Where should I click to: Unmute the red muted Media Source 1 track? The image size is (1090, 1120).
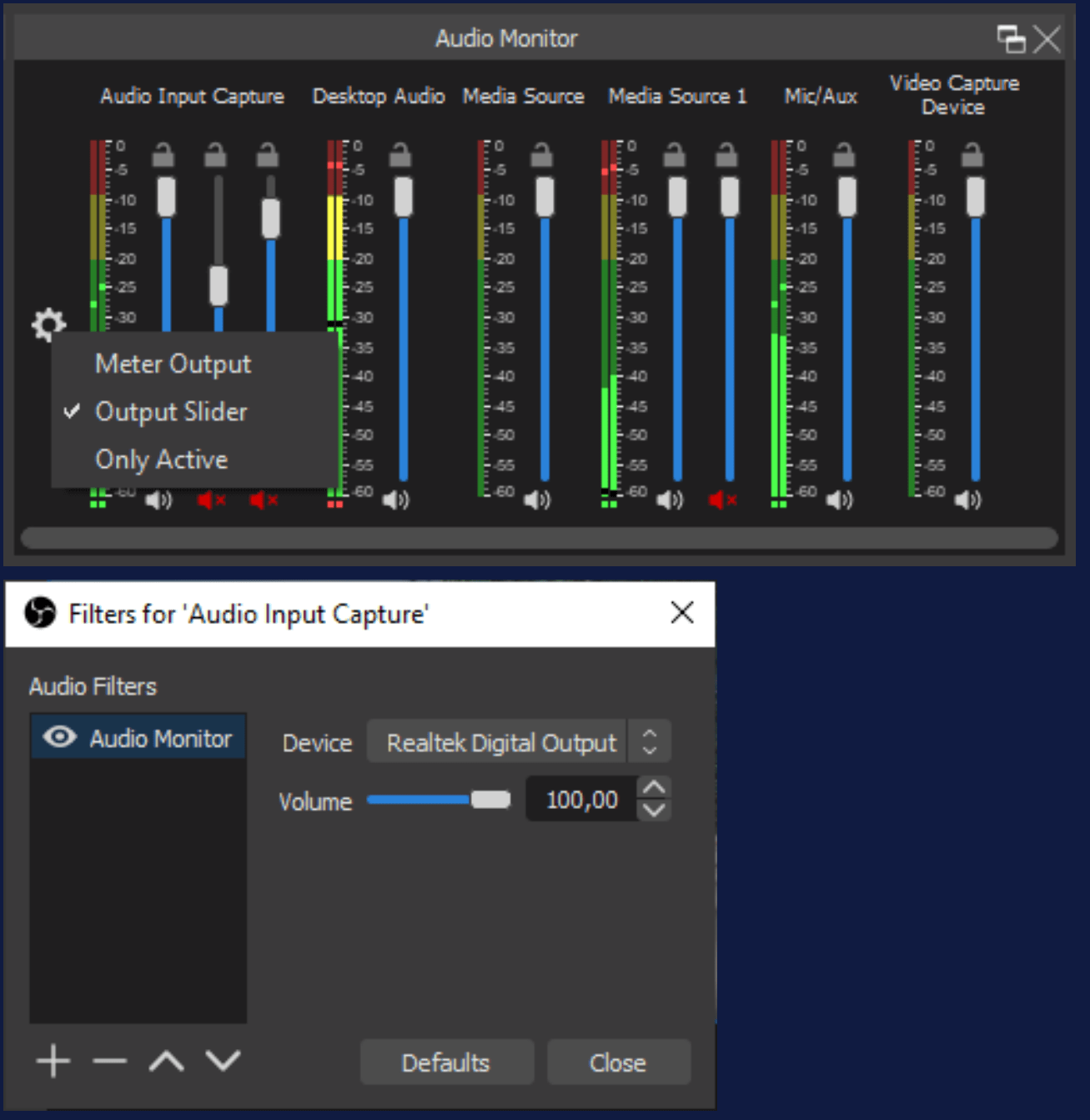[x=722, y=500]
